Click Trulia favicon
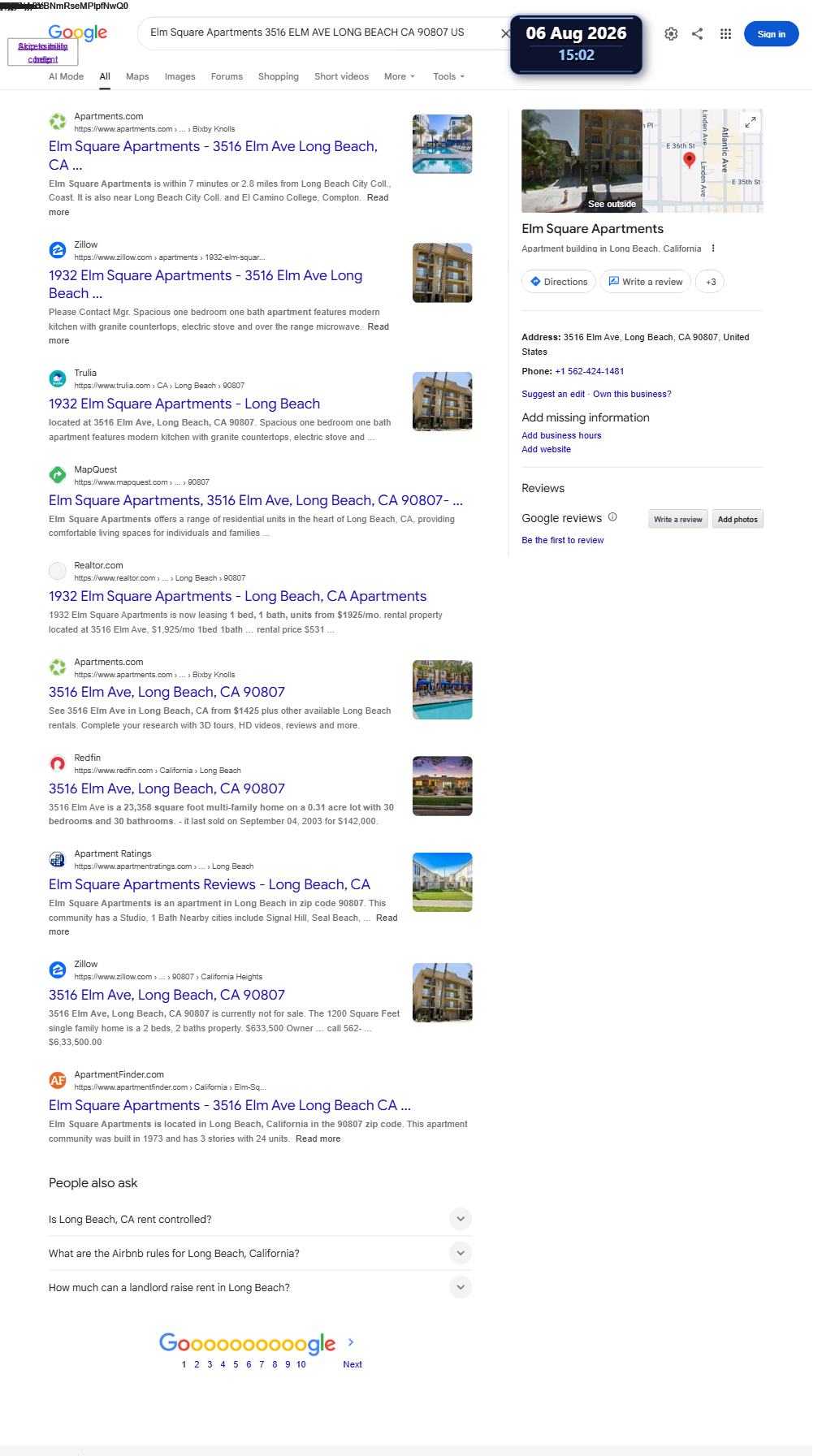The height and width of the screenshot is (1456, 822). 58,378
